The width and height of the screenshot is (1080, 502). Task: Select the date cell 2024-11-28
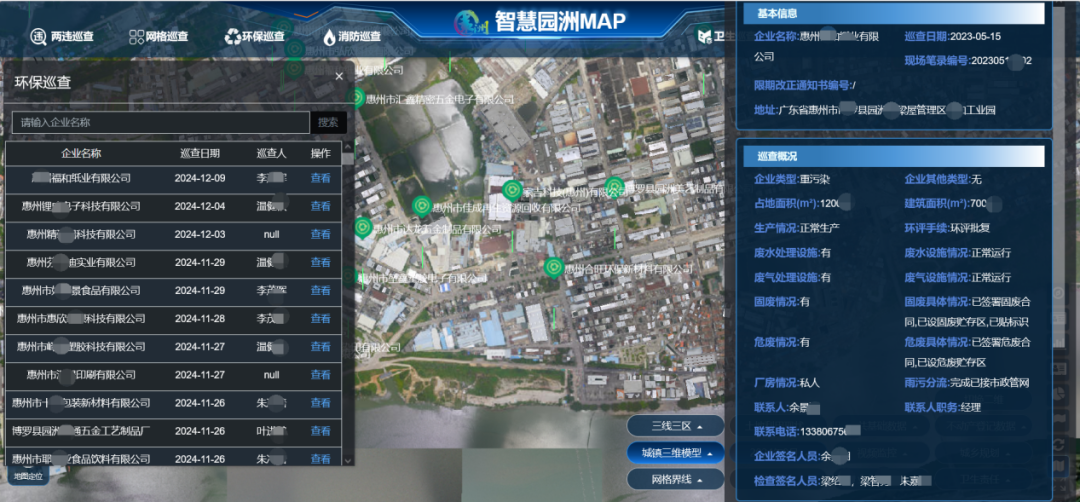point(200,319)
